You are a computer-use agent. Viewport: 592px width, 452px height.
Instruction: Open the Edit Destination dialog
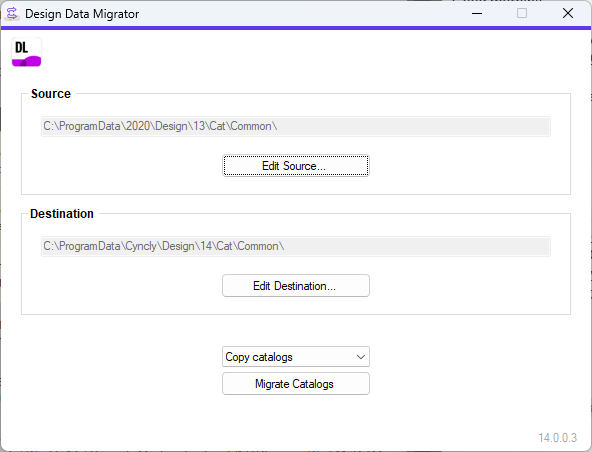pos(296,285)
